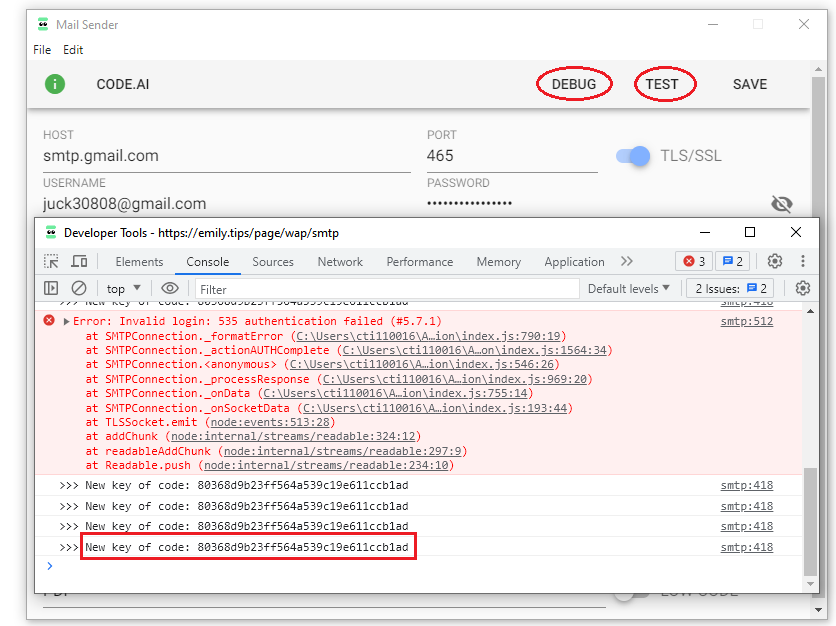Image resolution: width=836 pixels, height=626 pixels.
Task: Click Mail Sender scrollbar down arrow
Action: coord(819,610)
